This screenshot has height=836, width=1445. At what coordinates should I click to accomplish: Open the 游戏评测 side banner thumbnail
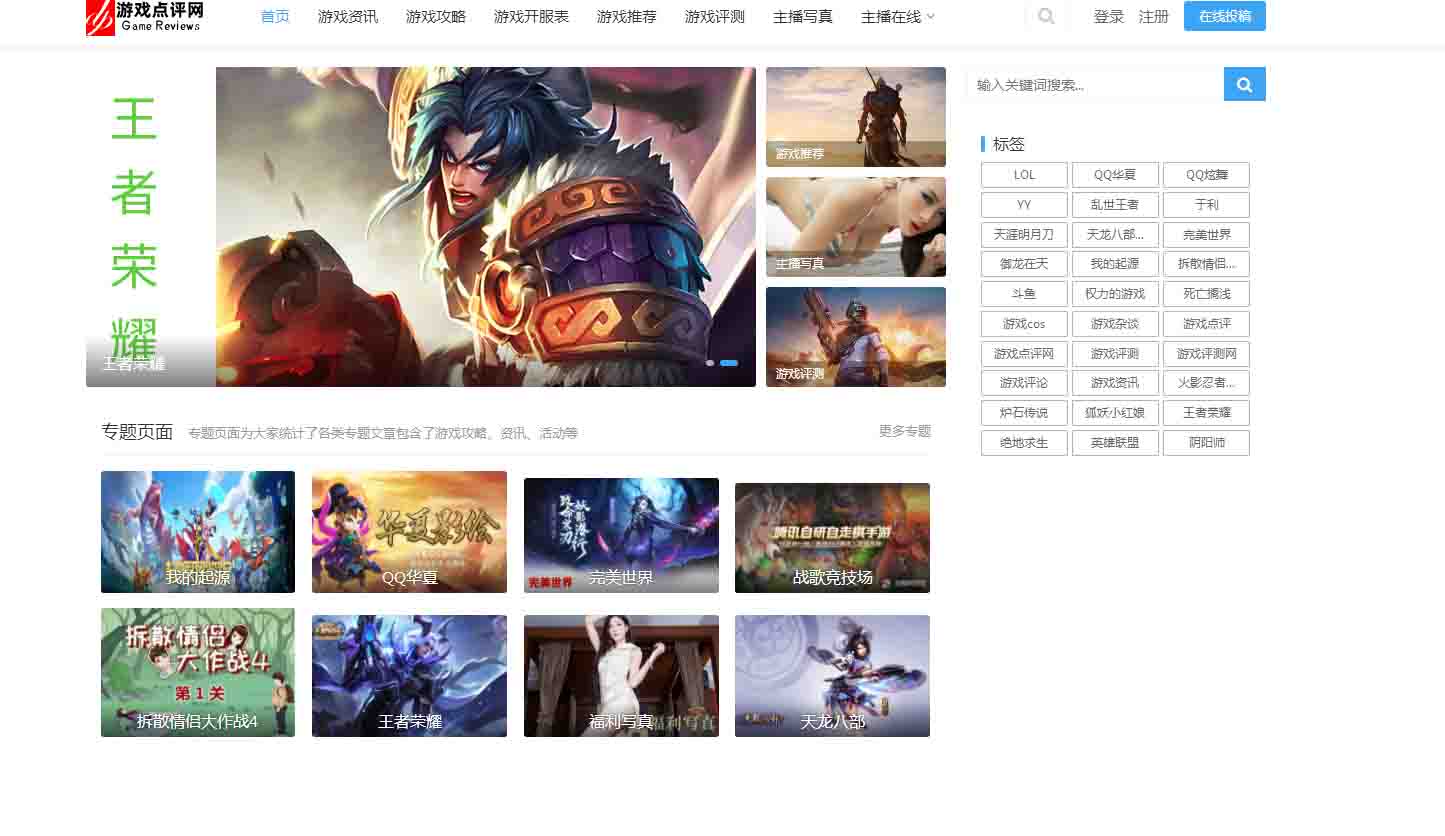pos(856,337)
